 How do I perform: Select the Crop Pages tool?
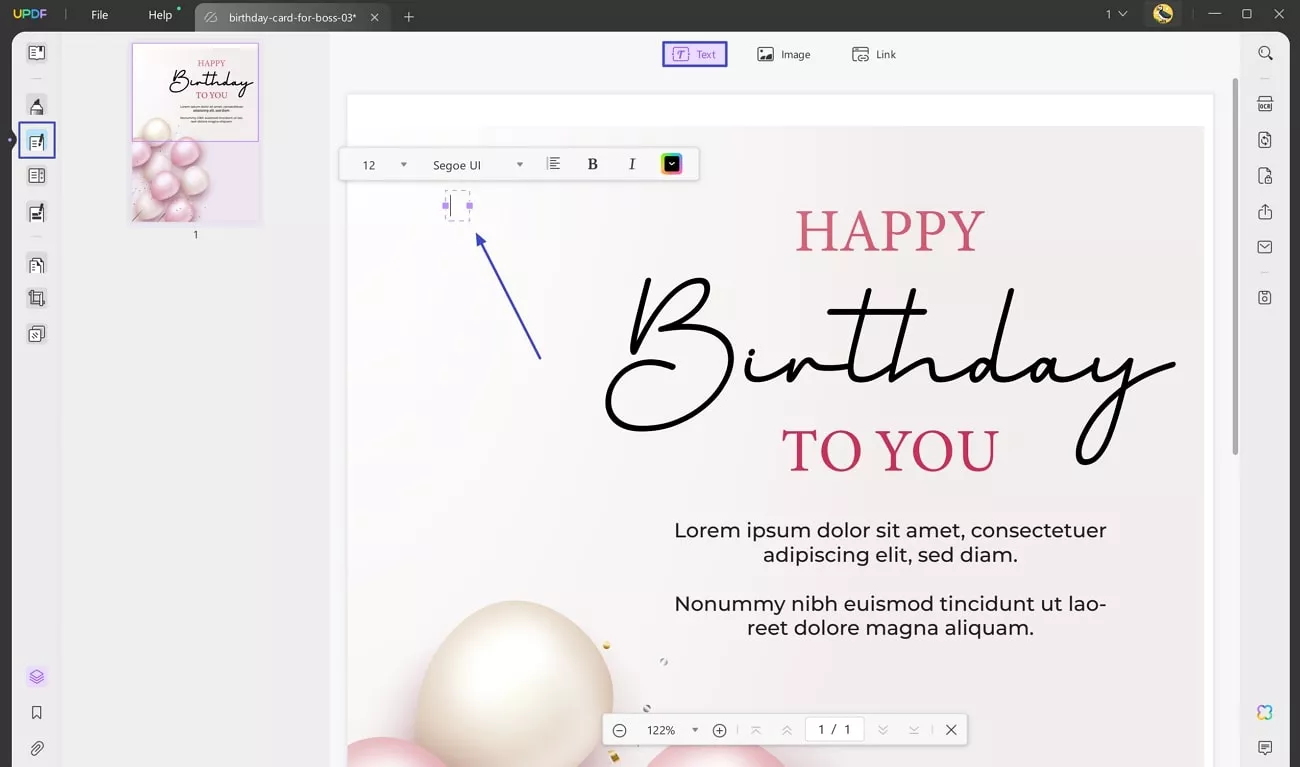(36, 298)
